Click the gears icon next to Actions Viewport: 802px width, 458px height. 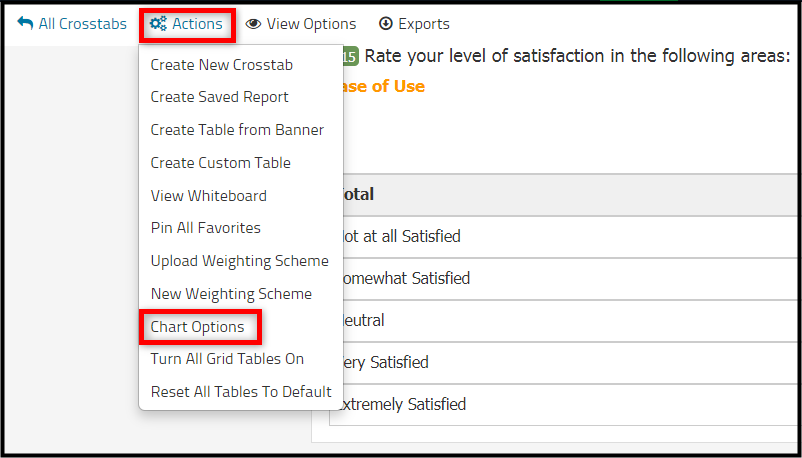click(158, 24)
